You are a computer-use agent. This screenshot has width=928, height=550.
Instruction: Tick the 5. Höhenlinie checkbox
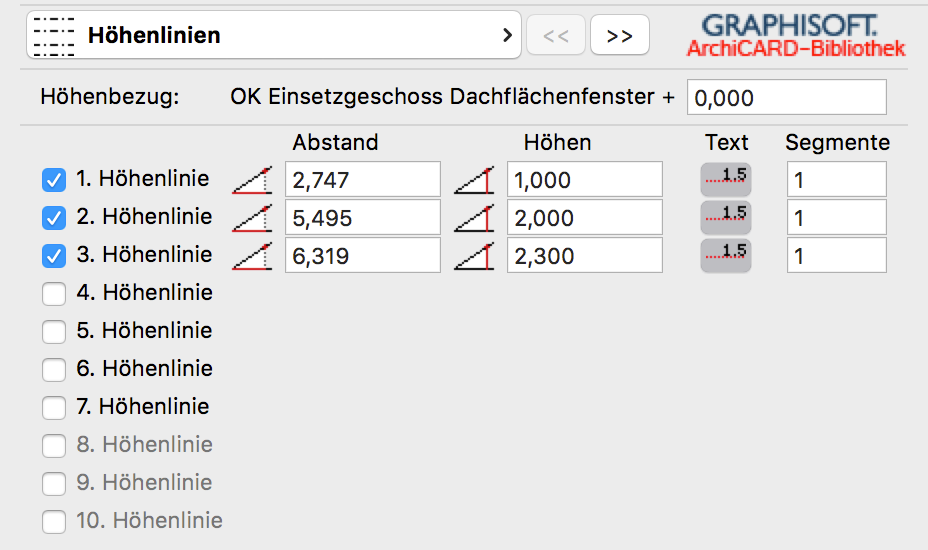coord(54,332)
